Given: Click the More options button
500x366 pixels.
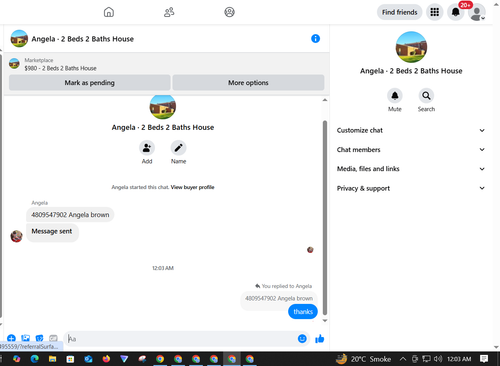Looking at the screenshot, I should tap(248, 83).
